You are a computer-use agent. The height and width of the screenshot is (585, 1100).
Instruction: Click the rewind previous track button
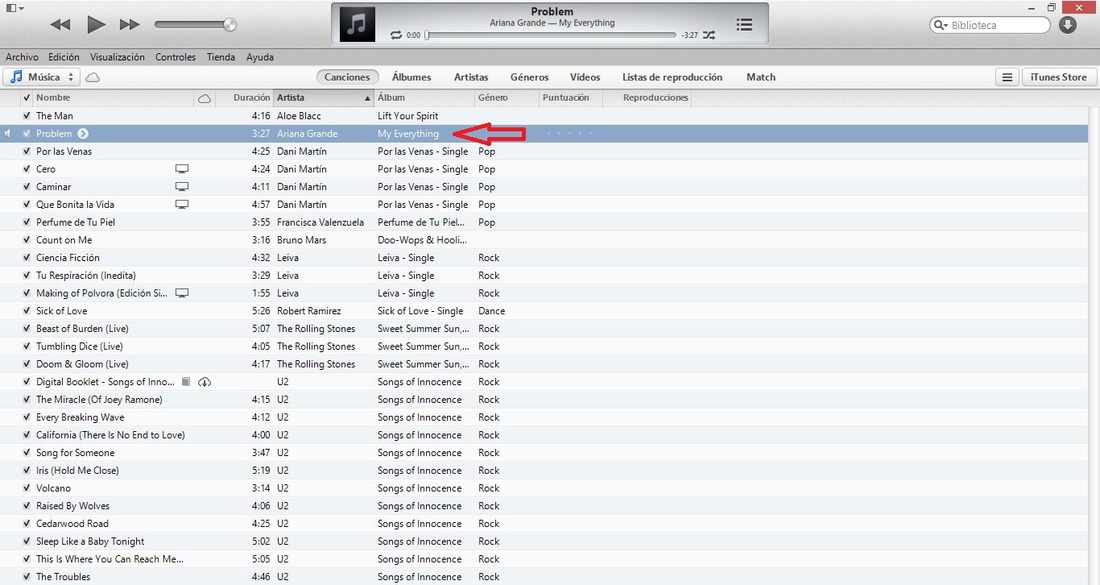(60, 25)
